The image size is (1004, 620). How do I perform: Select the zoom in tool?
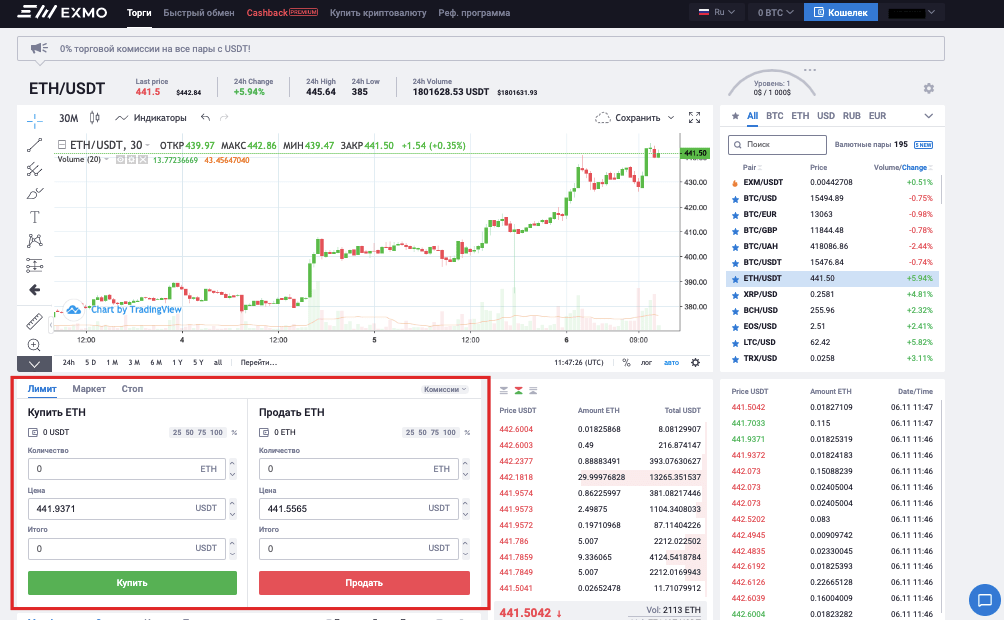click(35, 345)
